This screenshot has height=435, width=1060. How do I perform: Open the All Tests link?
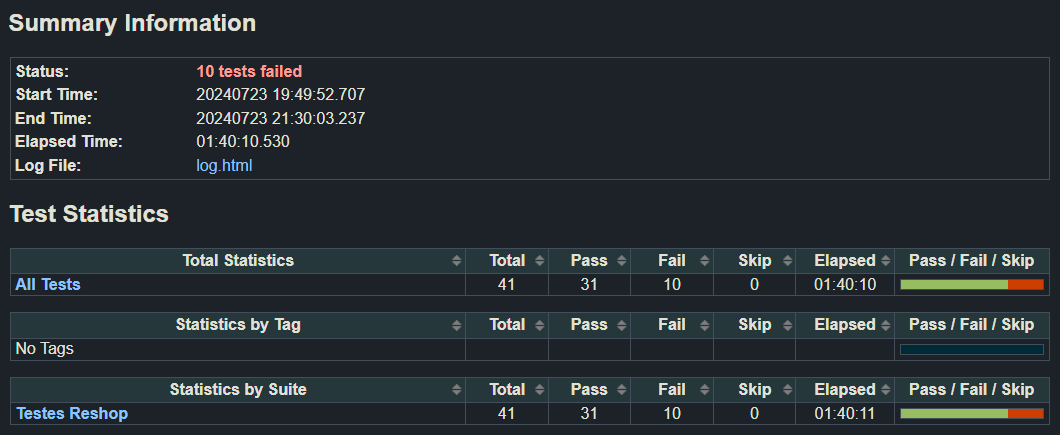click(48, 285)
